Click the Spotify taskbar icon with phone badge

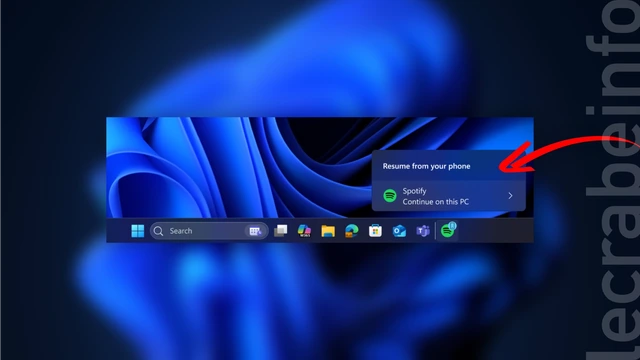pos(447,231)
